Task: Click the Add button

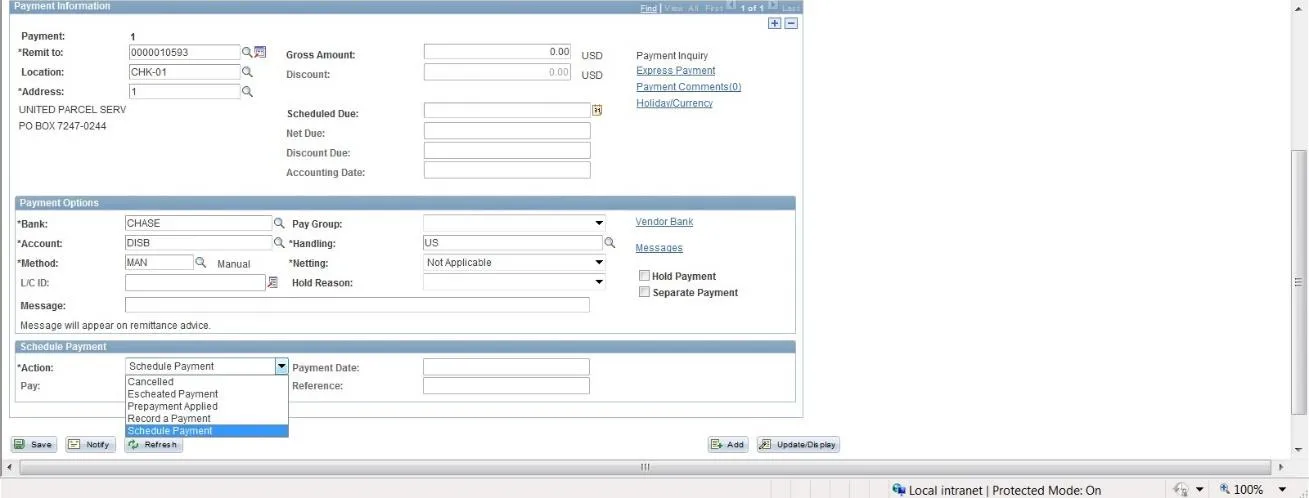Action: coord(728,444)
